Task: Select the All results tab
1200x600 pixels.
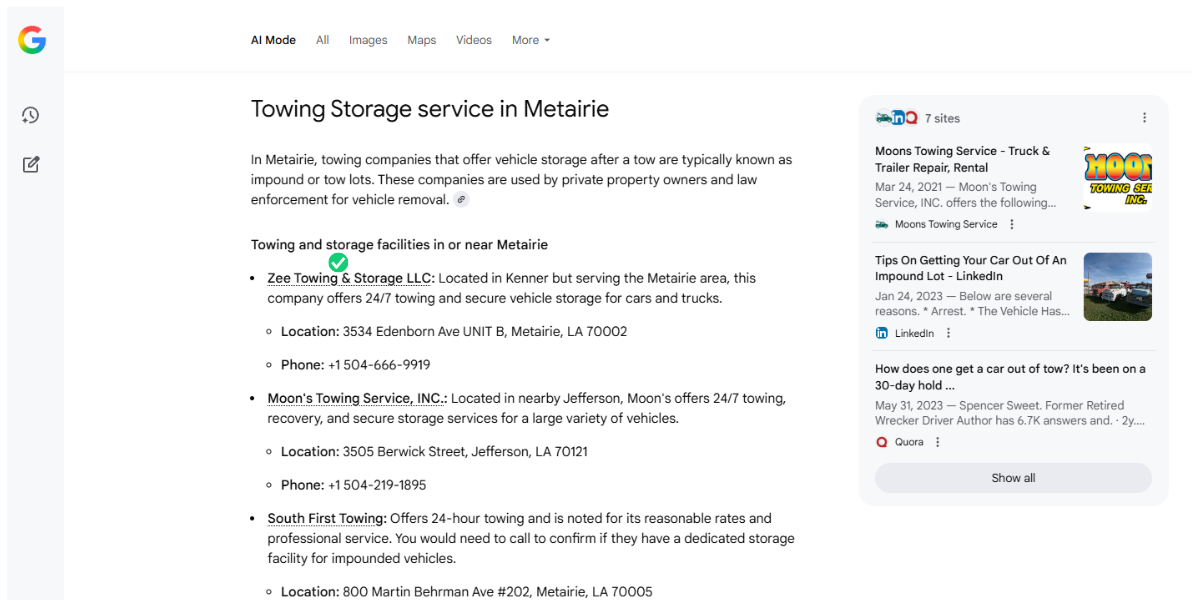Action: click(x=322, y=40)
